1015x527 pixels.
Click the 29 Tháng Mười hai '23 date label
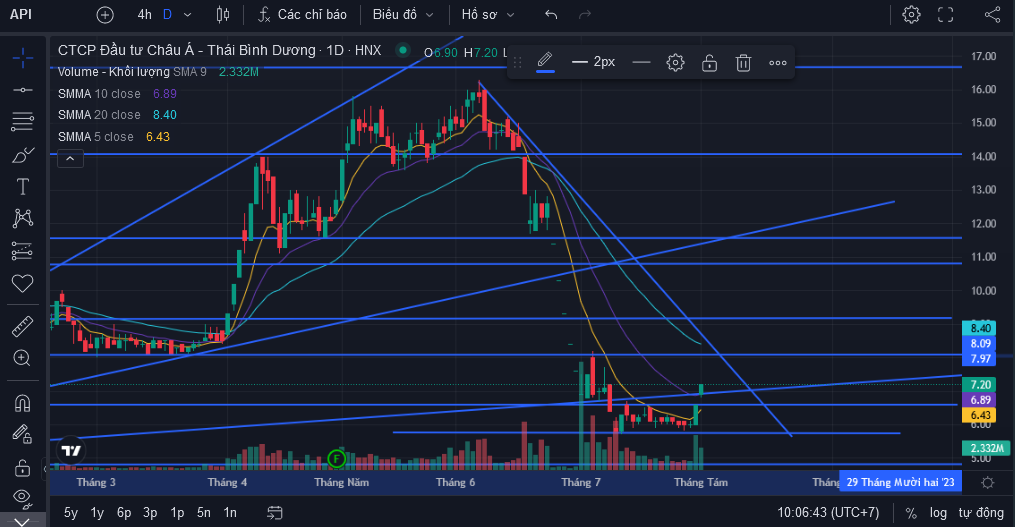pos(900,482)
